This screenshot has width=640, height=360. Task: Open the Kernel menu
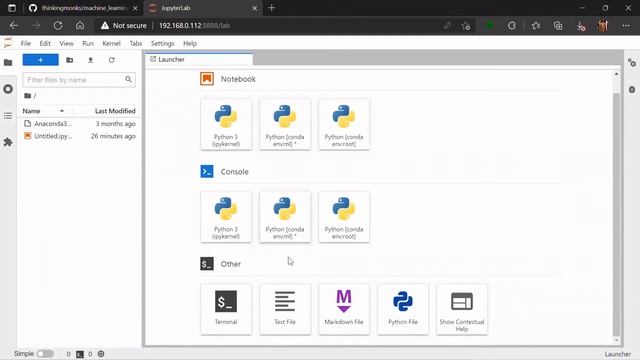(x=111, y=43)
